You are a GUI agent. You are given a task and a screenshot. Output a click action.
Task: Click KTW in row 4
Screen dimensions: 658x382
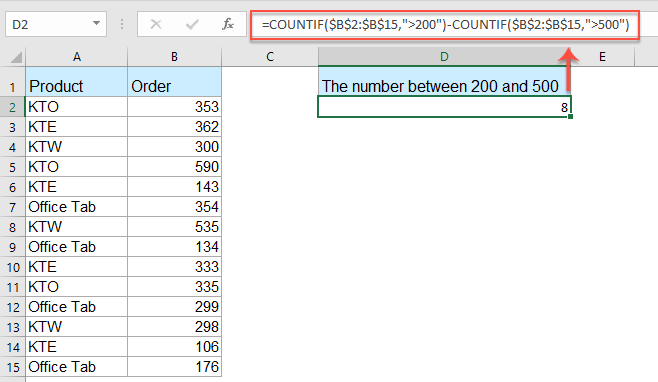point(76,147)
